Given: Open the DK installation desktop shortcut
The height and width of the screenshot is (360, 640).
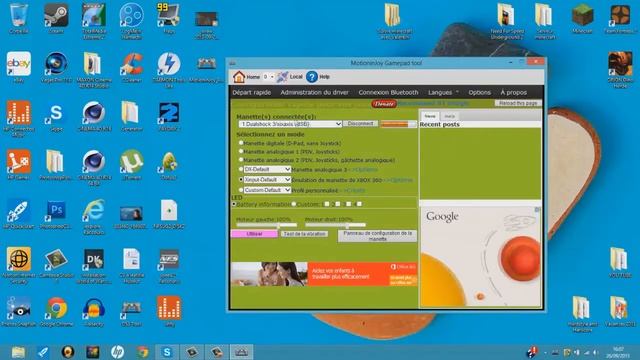Looking at the screenshot, I should click(x=93, y=260).
